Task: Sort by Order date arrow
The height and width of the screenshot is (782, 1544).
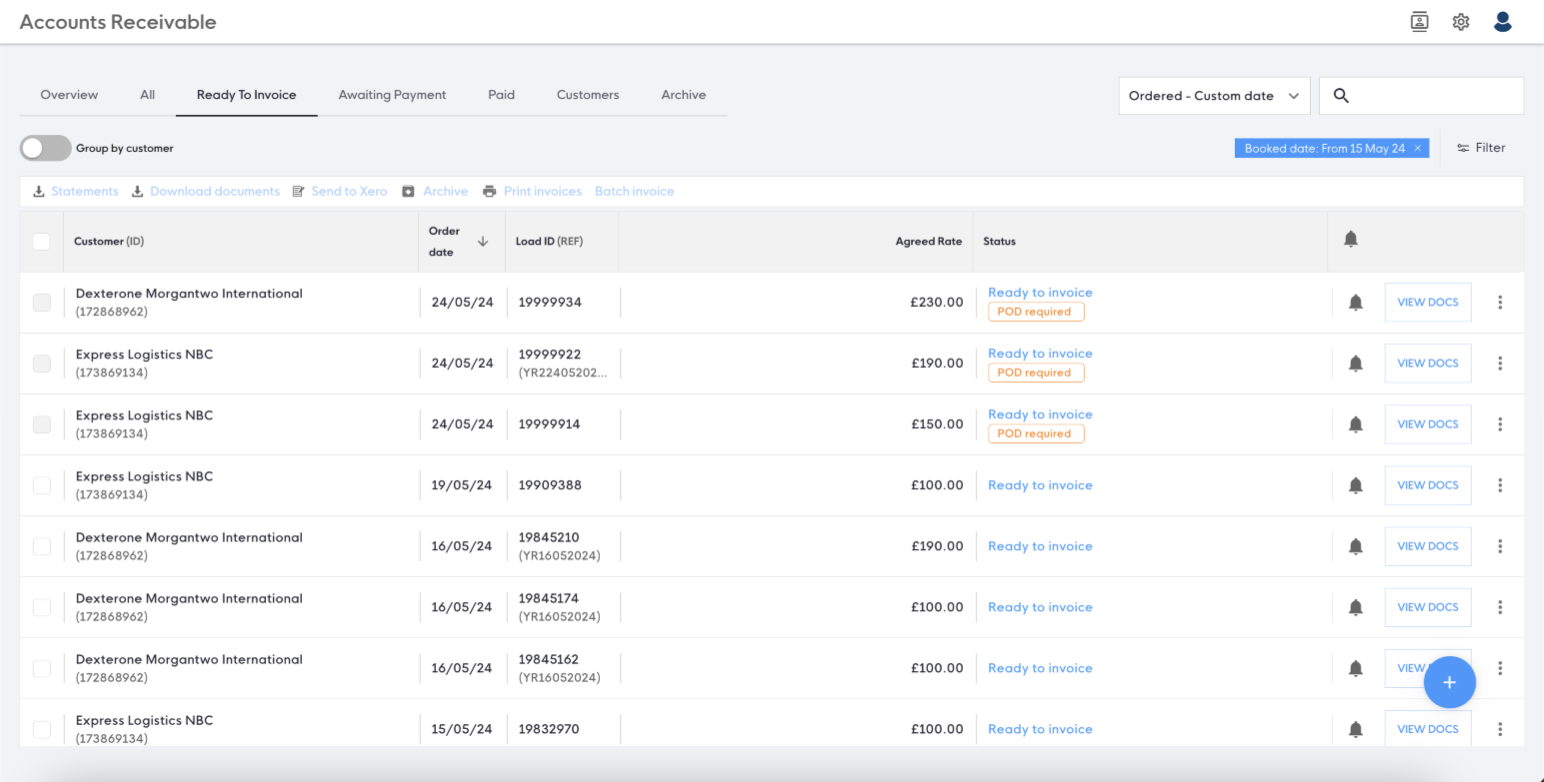Action: [483, 241]
